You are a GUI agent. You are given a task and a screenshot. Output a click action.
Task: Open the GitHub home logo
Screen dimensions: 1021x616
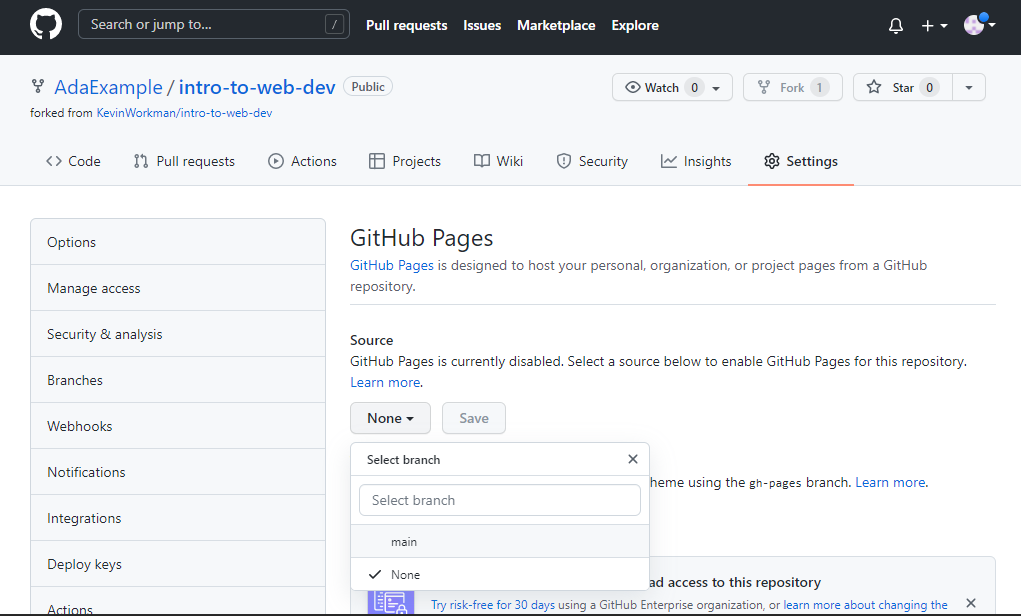pyautogui.click(x=46, y=25)
